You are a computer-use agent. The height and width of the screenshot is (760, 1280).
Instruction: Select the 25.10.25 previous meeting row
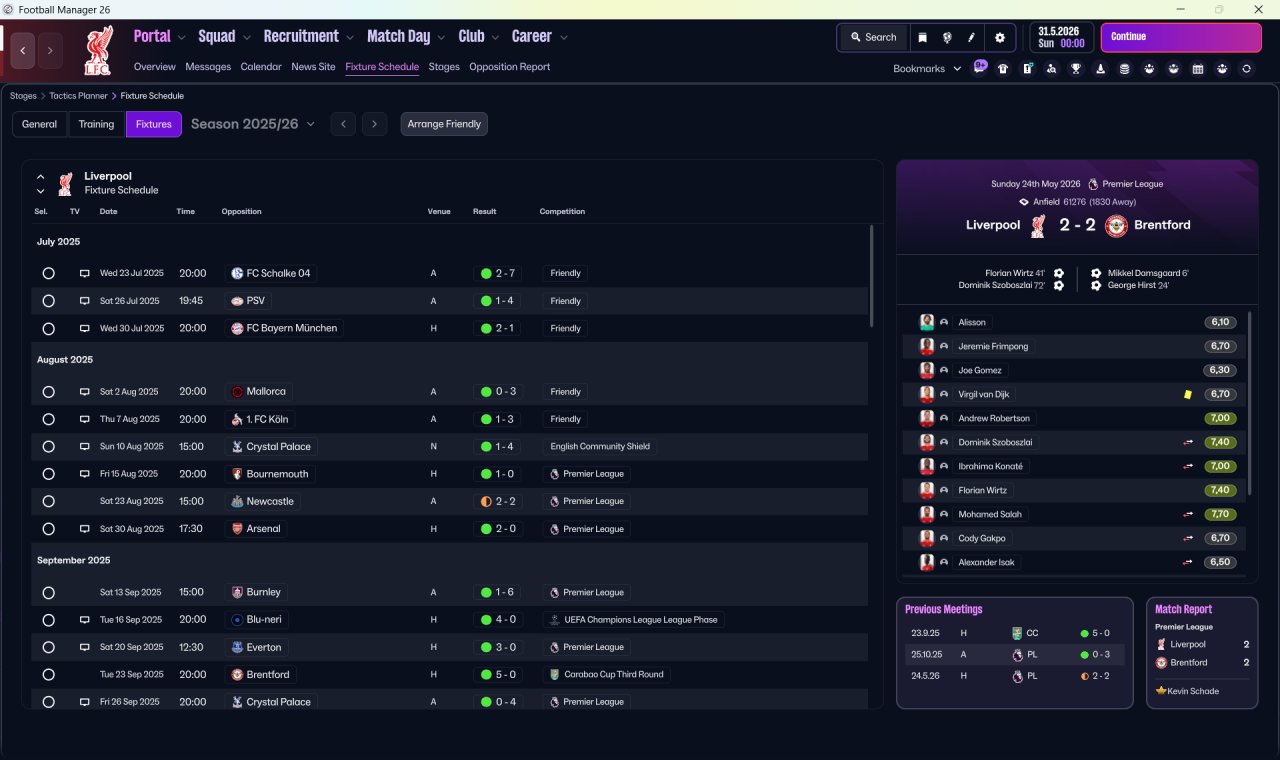[x=1014, y=655]
